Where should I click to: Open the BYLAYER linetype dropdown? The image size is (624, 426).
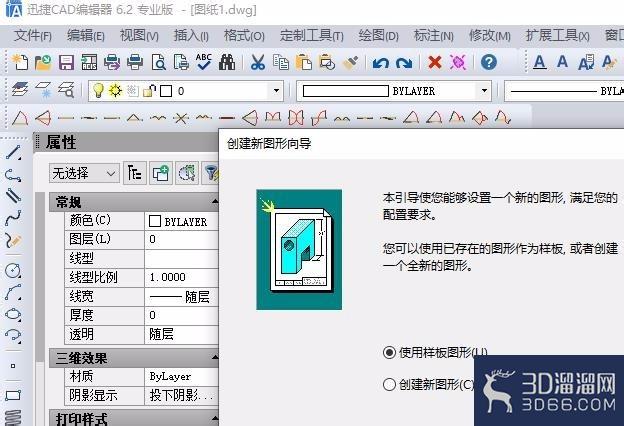click(x=565, y=91)
